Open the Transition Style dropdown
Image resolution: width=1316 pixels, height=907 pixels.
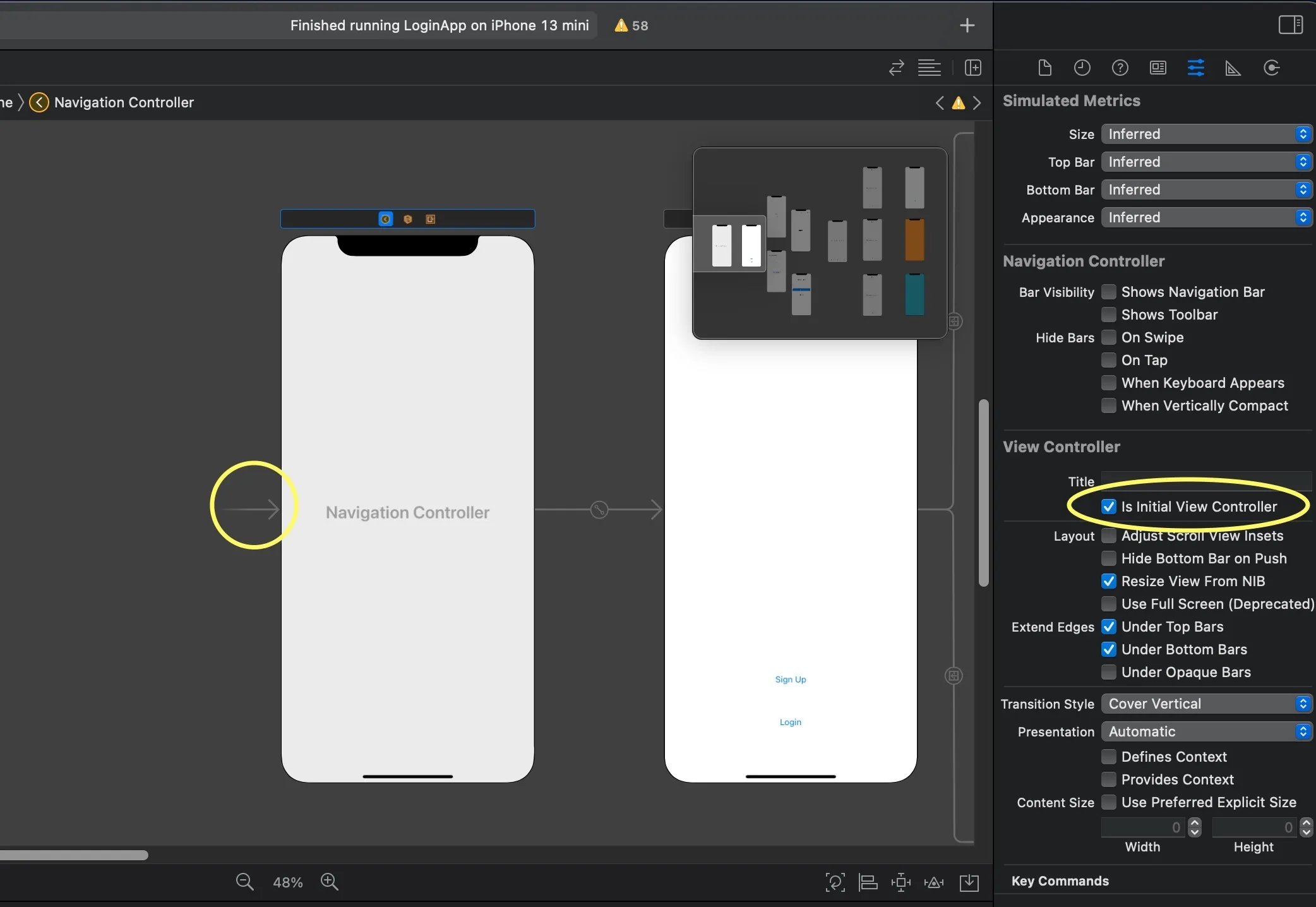1206,704
